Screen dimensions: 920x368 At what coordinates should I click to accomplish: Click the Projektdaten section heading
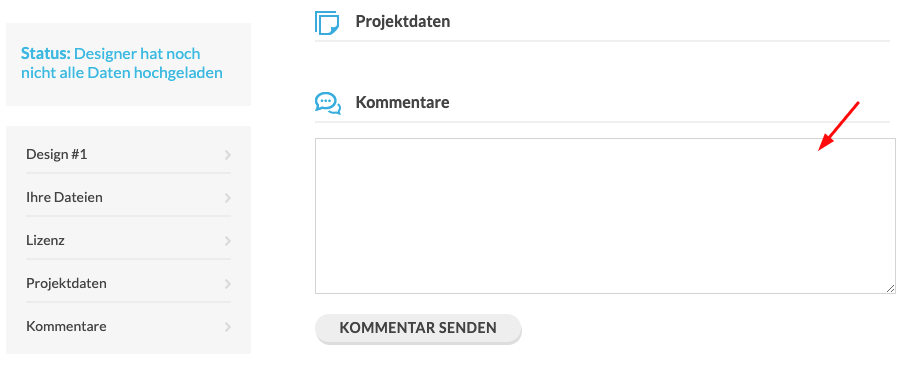coord(402,22)
